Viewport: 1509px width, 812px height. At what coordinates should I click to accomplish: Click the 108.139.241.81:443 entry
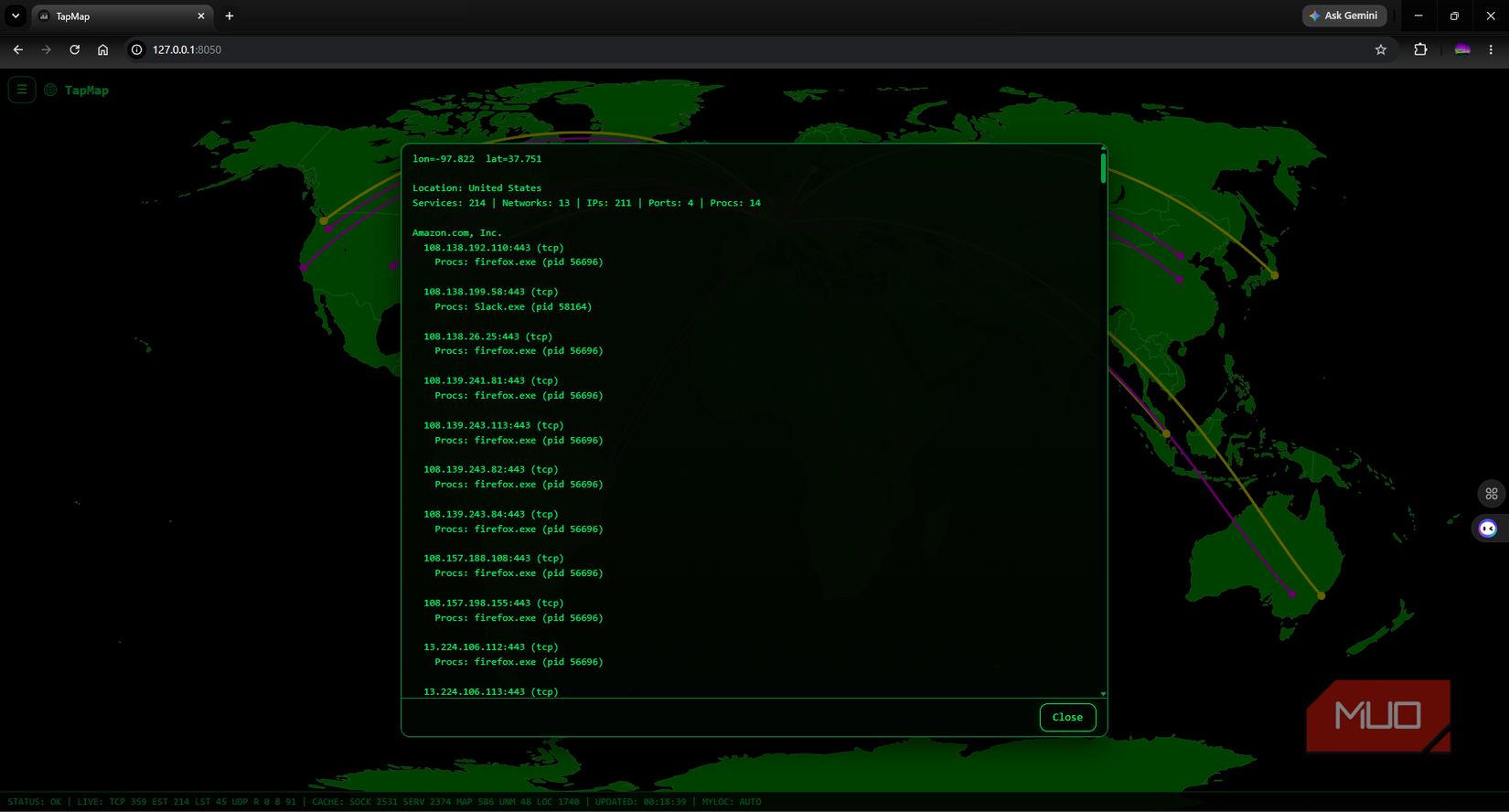pos(490,380)
